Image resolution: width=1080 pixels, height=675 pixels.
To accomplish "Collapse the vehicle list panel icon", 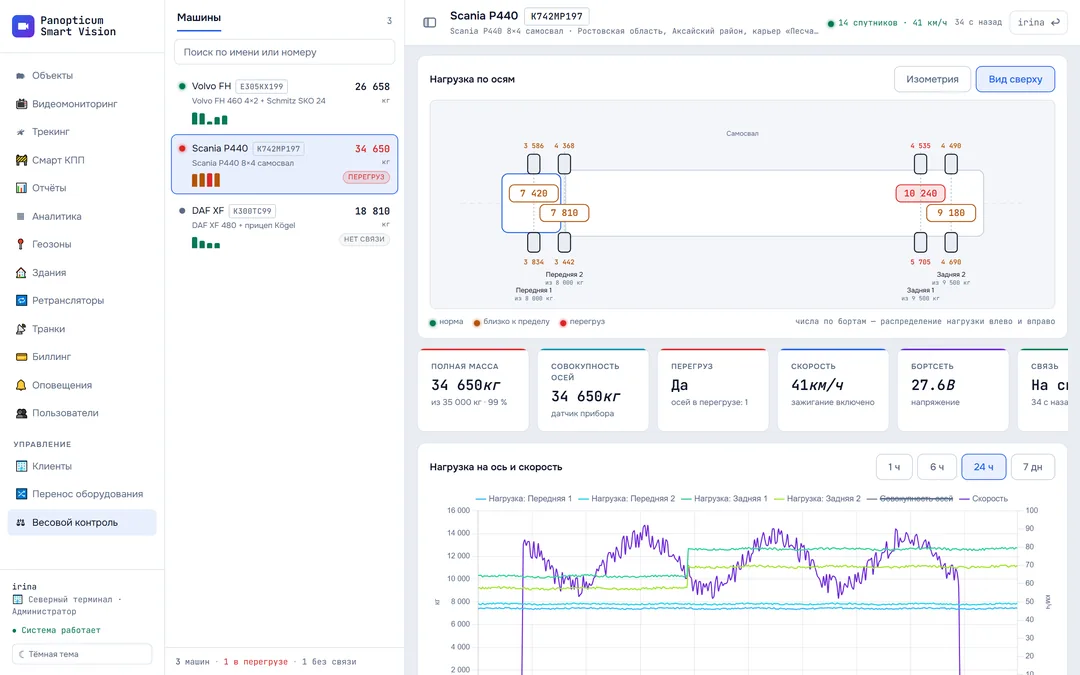I will [x=430, y=23].
